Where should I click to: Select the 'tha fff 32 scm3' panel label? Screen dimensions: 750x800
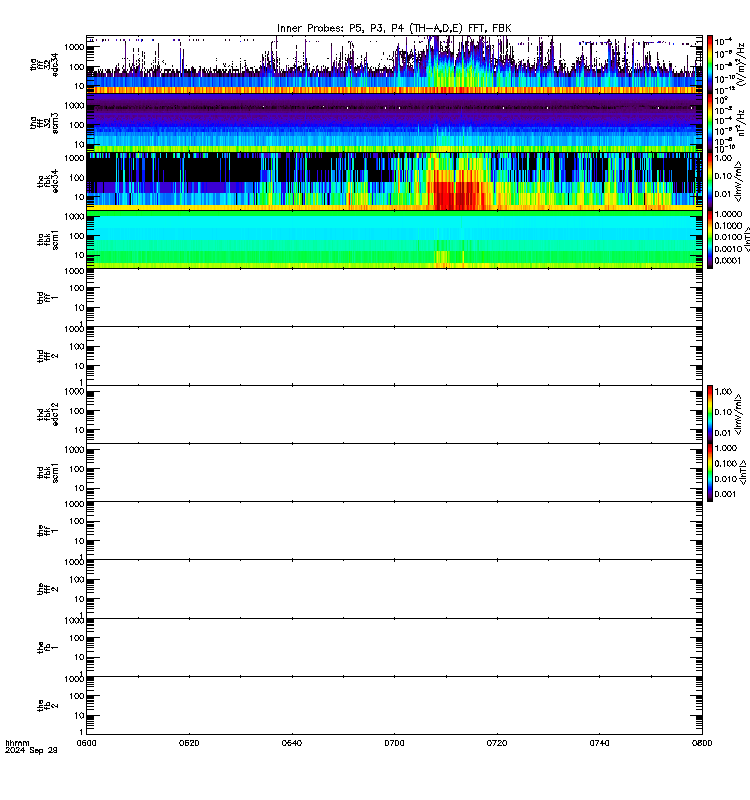(44, 123)
